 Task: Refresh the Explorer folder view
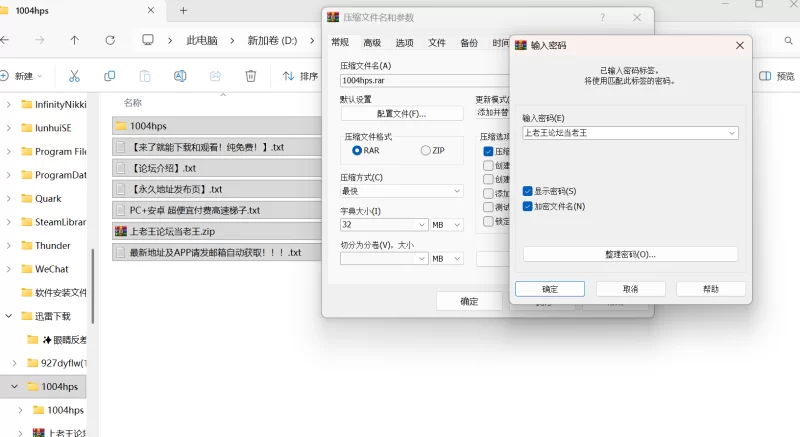tap(110, 40)
